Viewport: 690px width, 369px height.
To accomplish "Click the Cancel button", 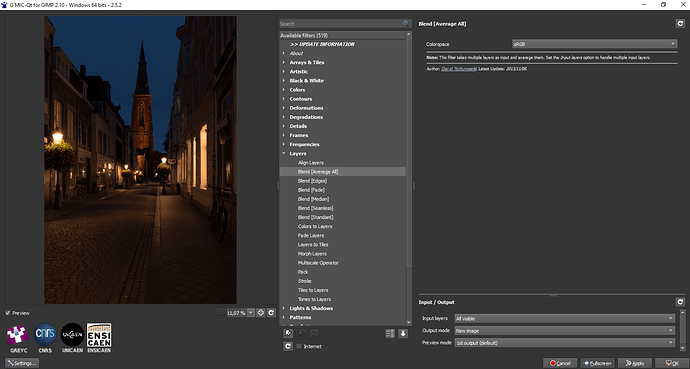I will [x=560, y=363].
